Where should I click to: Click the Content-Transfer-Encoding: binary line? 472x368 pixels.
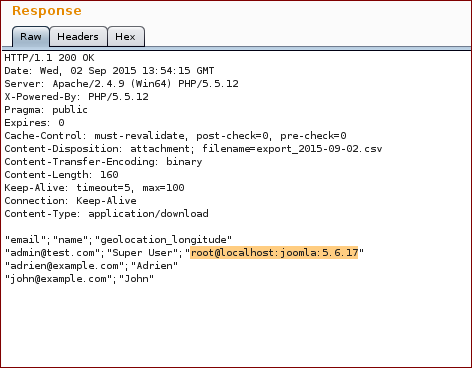(x=103, y=162)
